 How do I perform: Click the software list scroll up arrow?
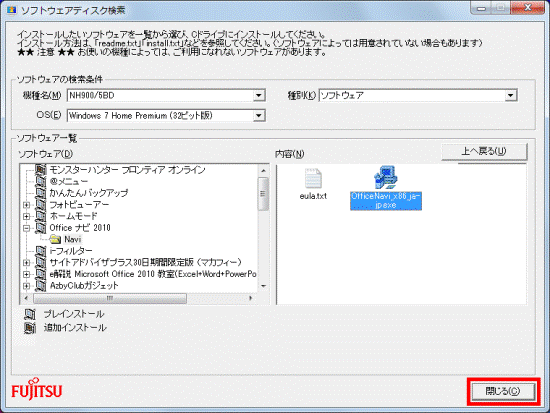tap(263, 171)
